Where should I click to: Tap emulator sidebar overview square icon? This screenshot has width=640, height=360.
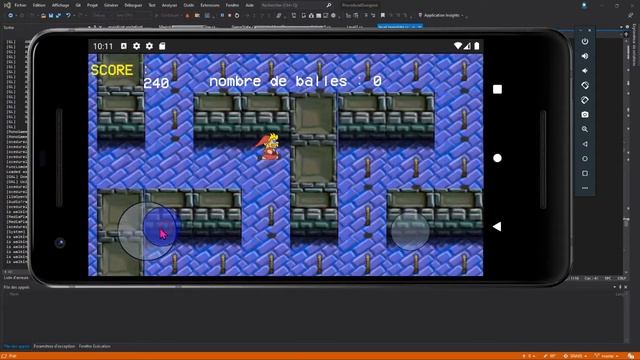585,173
